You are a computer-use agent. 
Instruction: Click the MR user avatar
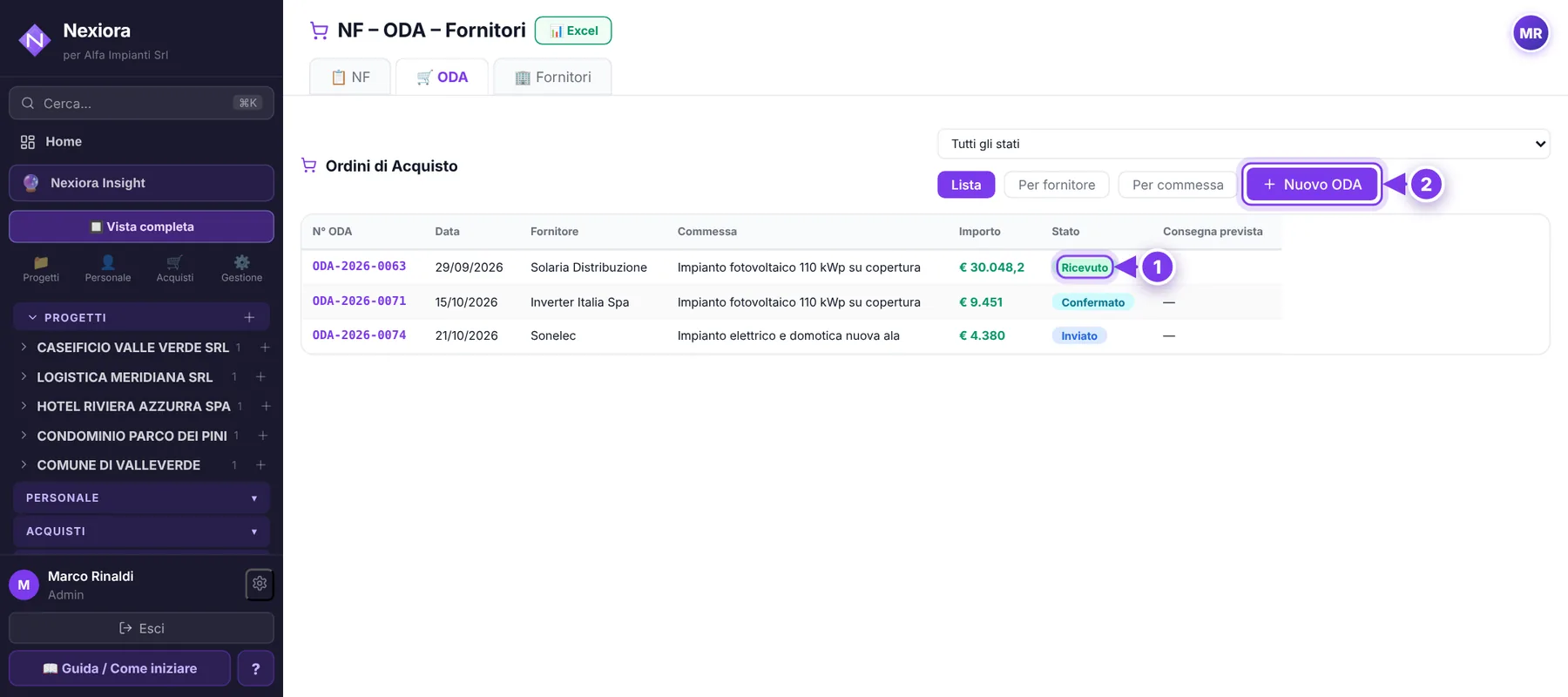pos(1531,34)
